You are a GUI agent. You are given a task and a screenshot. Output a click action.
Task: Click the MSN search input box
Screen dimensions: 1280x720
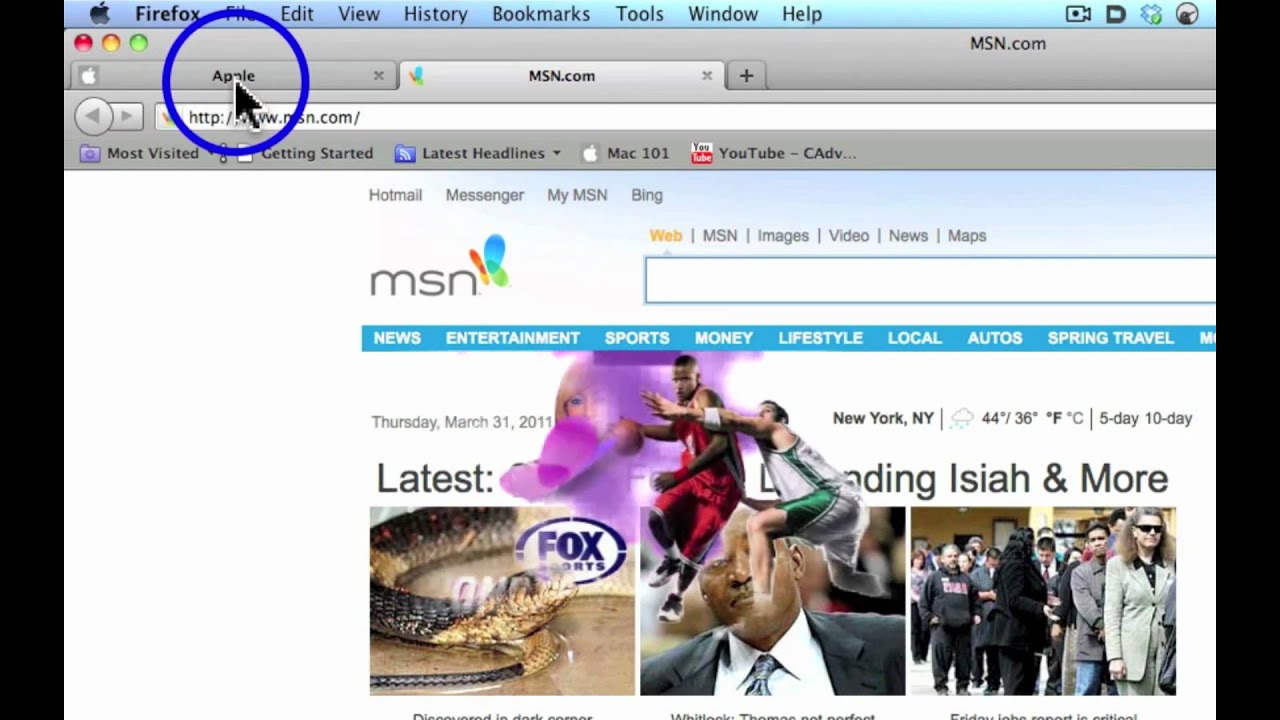pyautogui.click(x=930, y=280)
